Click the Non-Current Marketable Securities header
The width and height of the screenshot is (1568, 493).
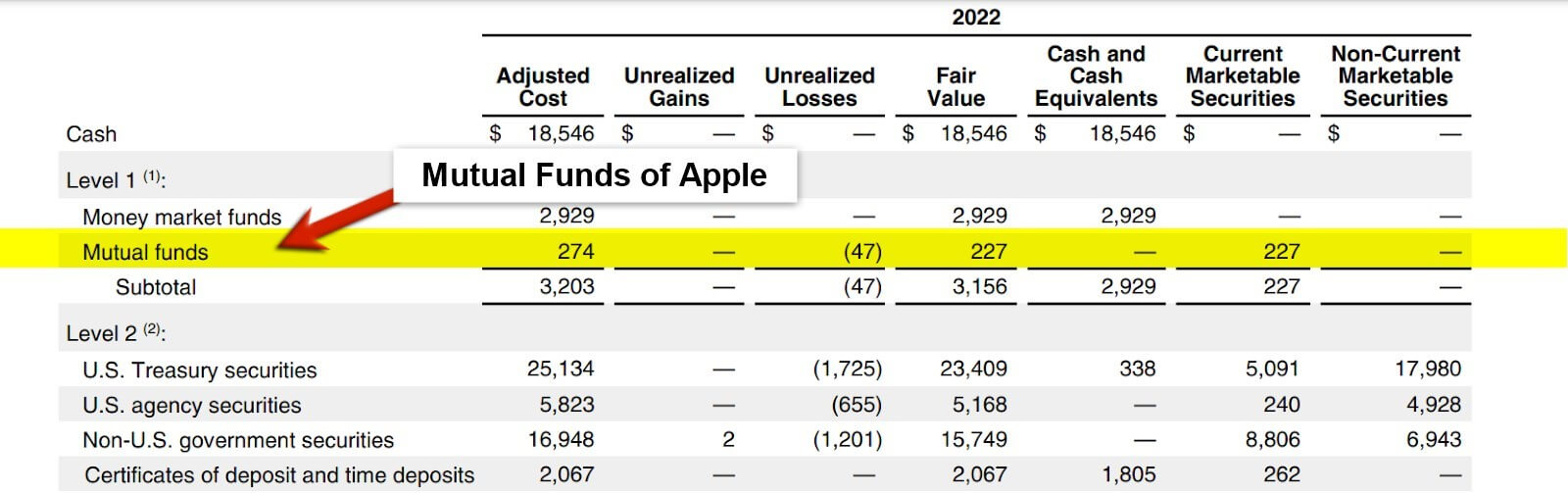[1395, 76]
